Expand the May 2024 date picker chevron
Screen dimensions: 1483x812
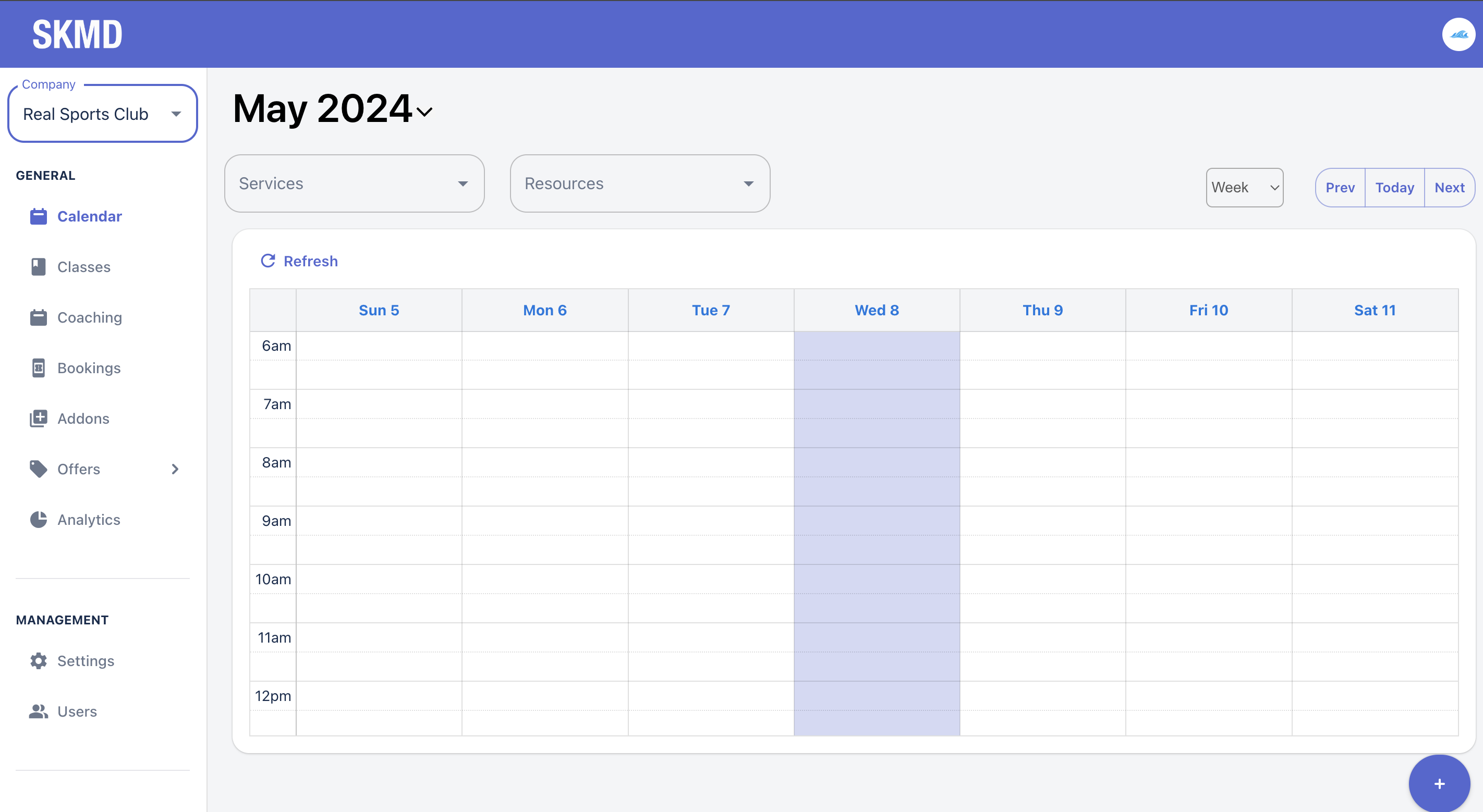click(x=425, y=112)
